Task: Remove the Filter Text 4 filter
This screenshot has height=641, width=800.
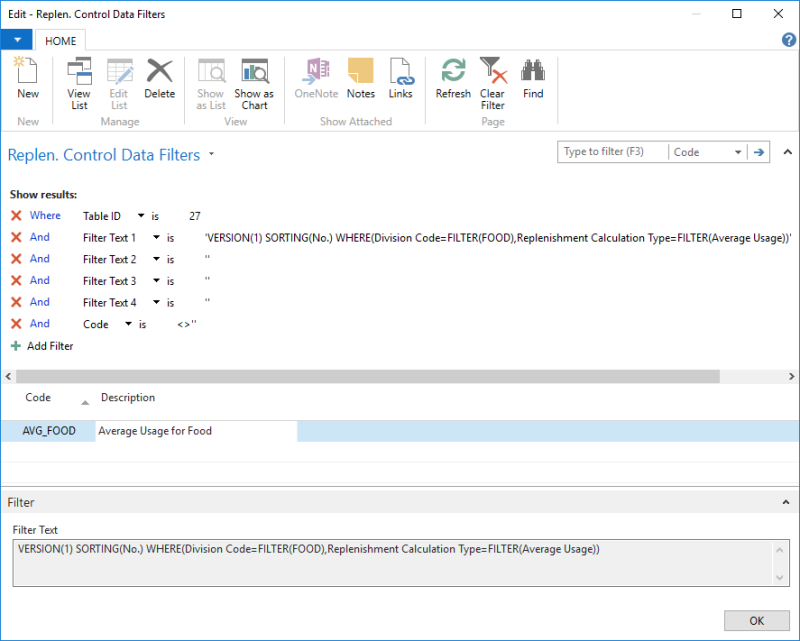Action: tap(16, 302)
